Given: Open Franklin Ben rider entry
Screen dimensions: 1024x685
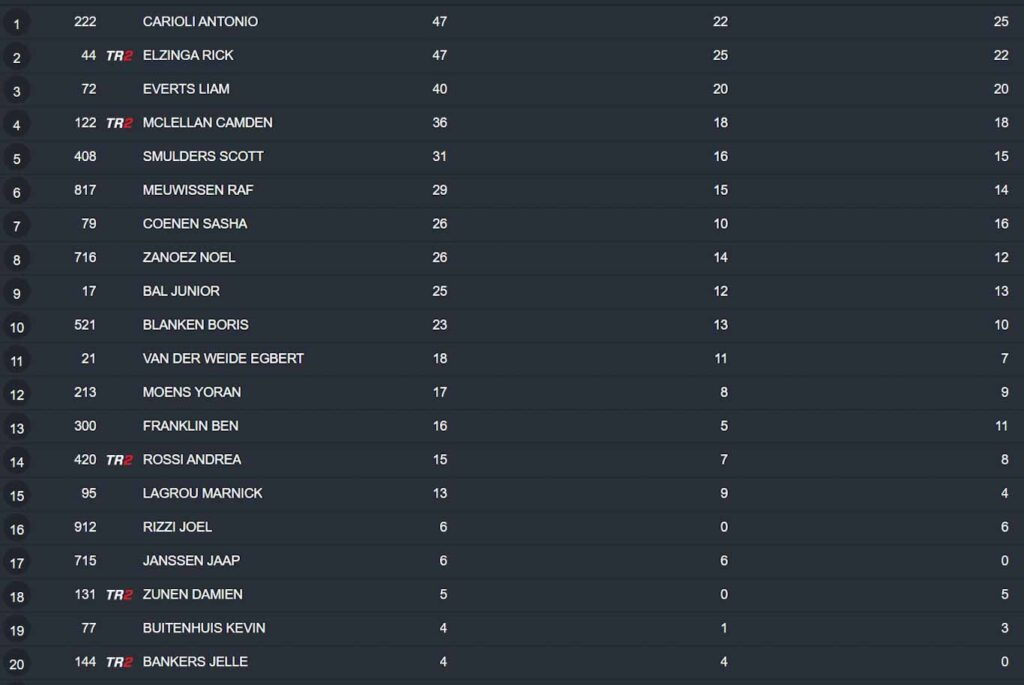Looking at the screenshot, I should tap(190, 426).
